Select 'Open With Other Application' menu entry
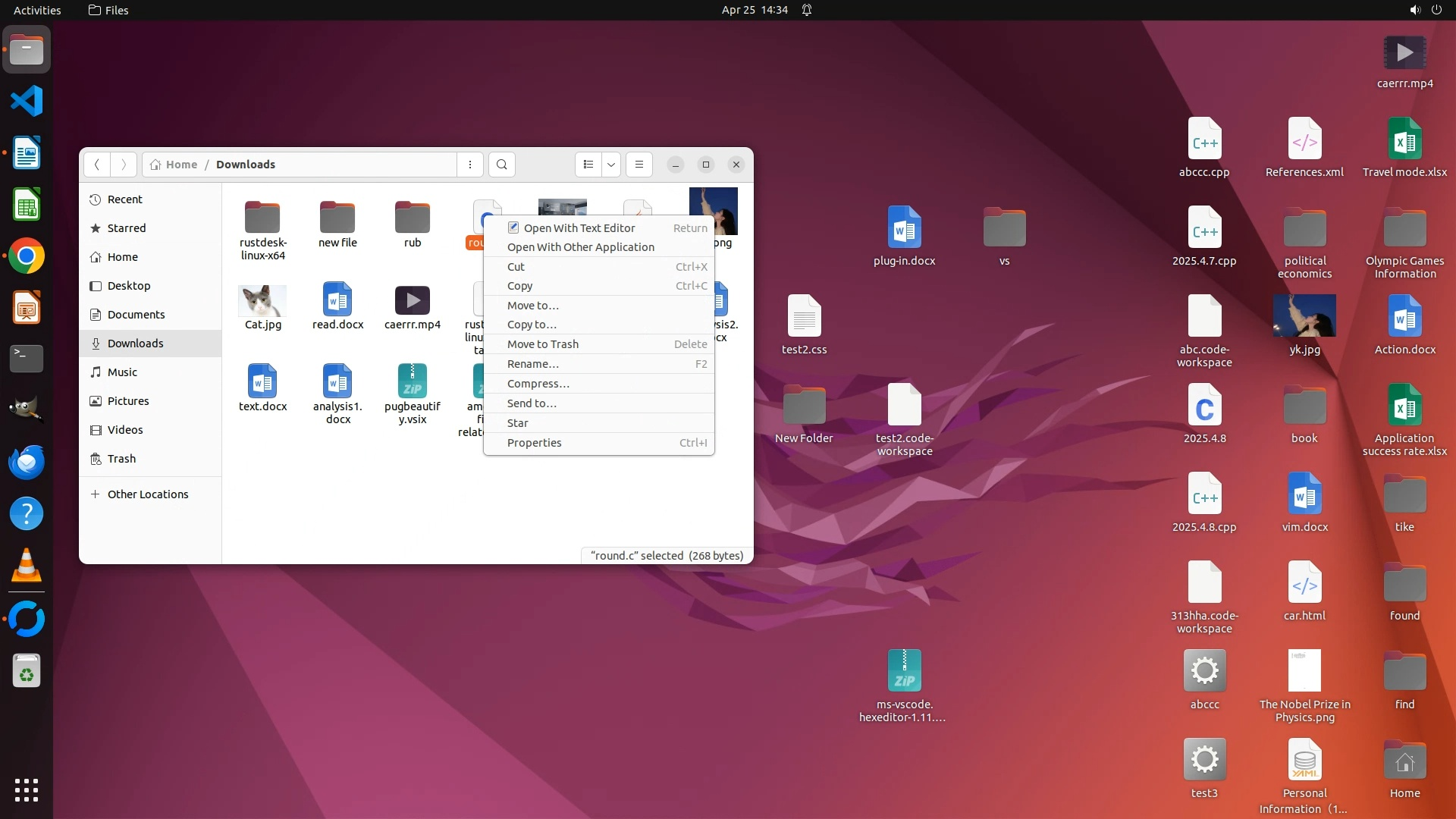 [580, 247]
